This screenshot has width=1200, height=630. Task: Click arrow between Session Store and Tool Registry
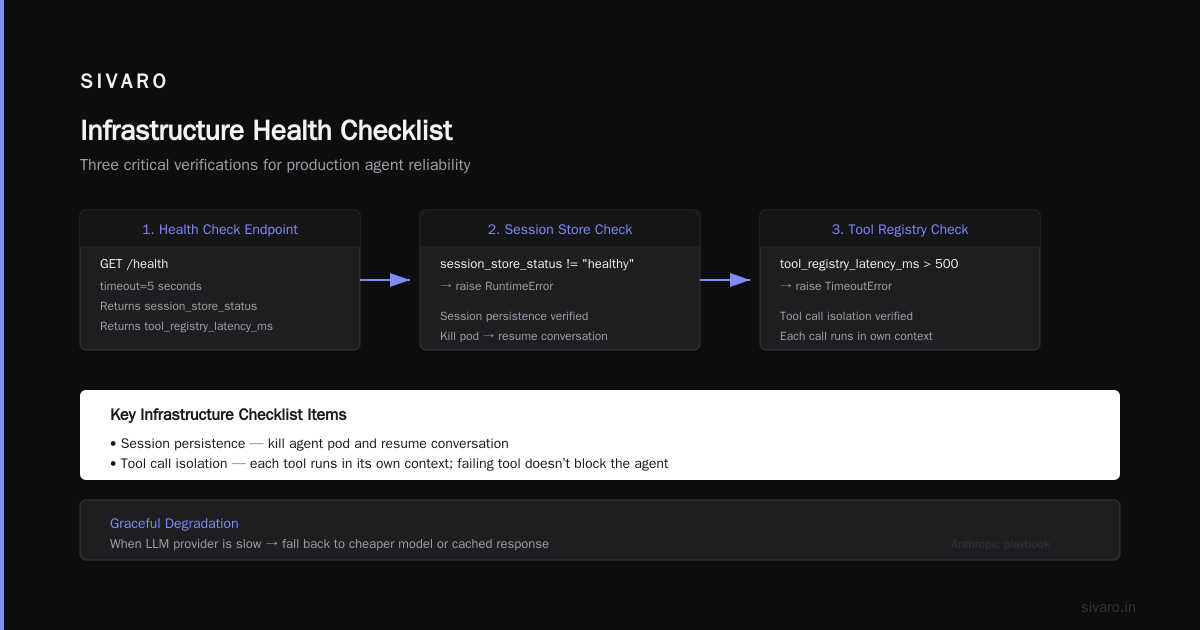[725, 280]
